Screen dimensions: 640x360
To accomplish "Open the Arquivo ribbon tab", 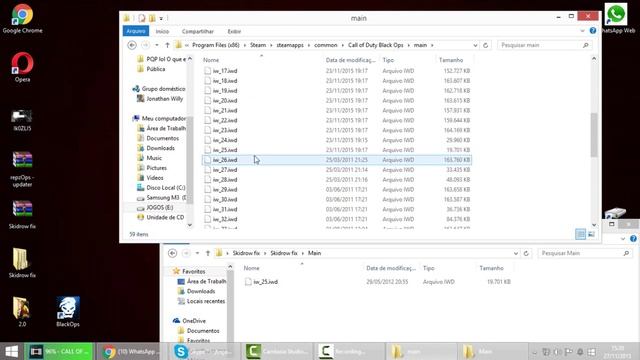I will pos(136,31).
